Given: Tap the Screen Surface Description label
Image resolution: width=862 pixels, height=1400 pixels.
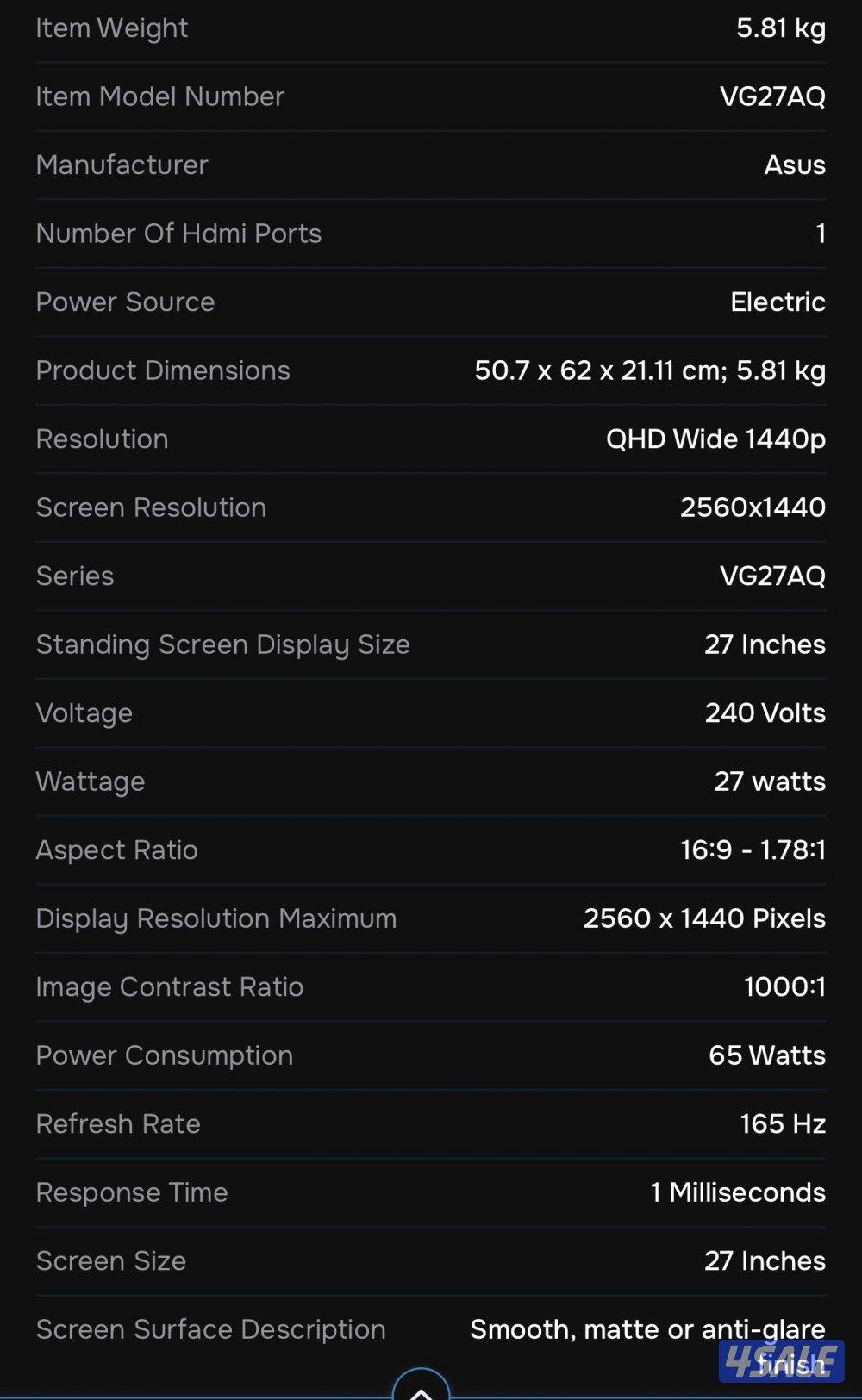Looking at the screenshot, I should [211, 1329].
